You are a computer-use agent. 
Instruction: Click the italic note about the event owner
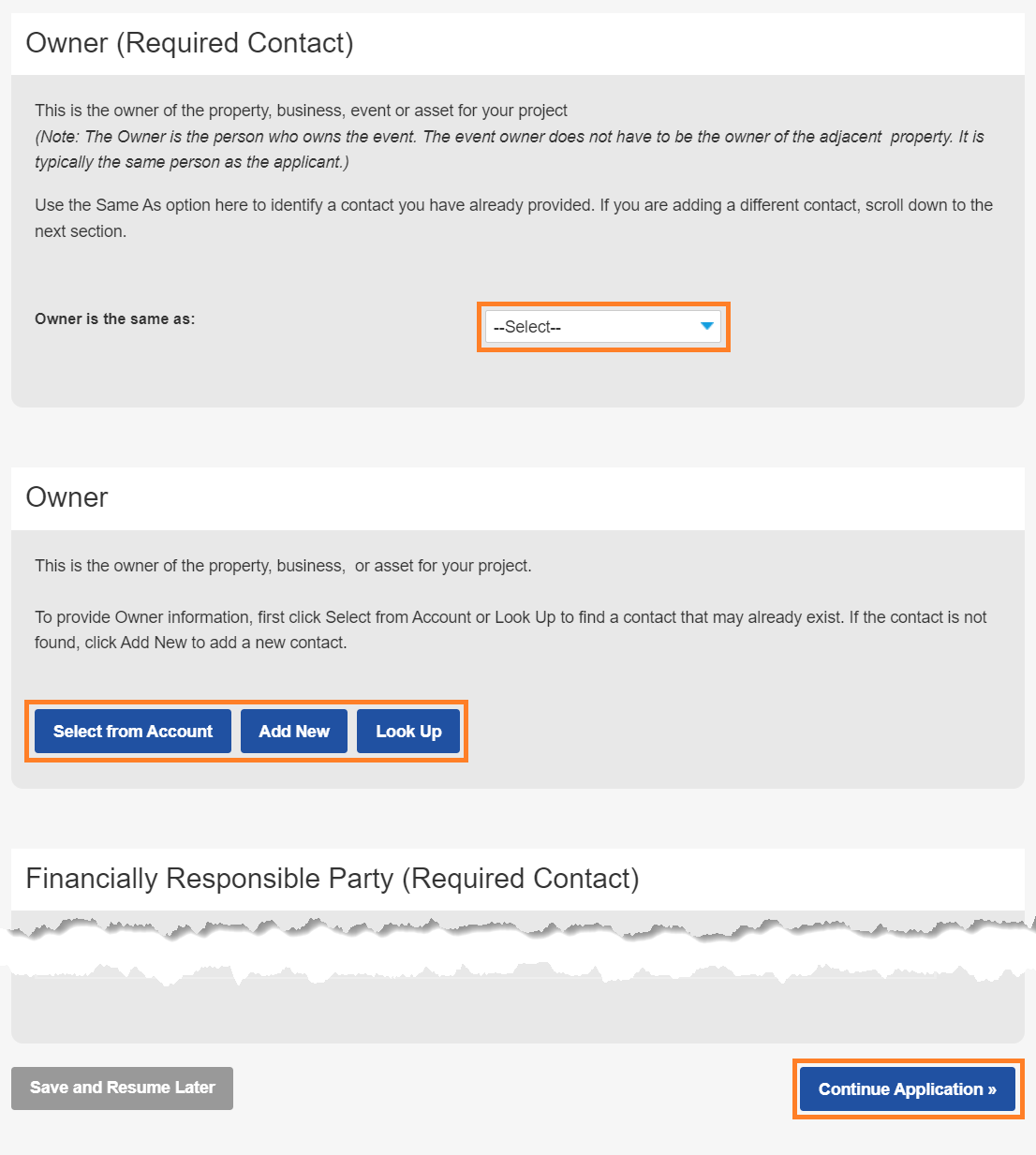[509, 137]
